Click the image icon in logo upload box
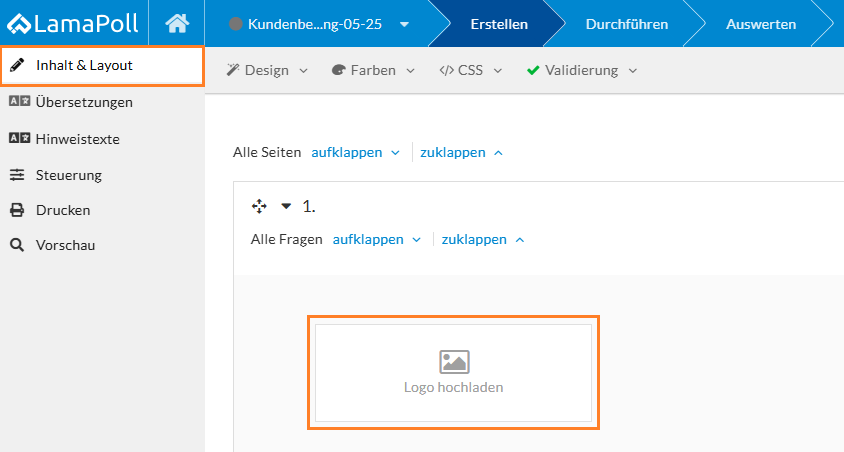Screen dimensions: 844x452 click(454, 362)
